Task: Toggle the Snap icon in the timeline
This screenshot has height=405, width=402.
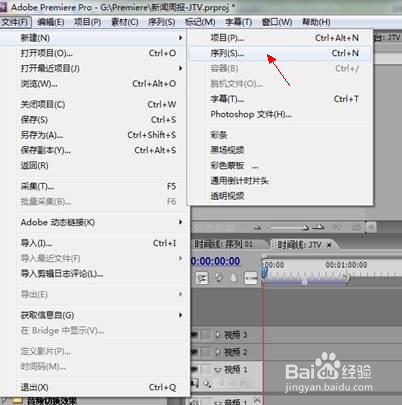Action: click(x=202, y=278)
